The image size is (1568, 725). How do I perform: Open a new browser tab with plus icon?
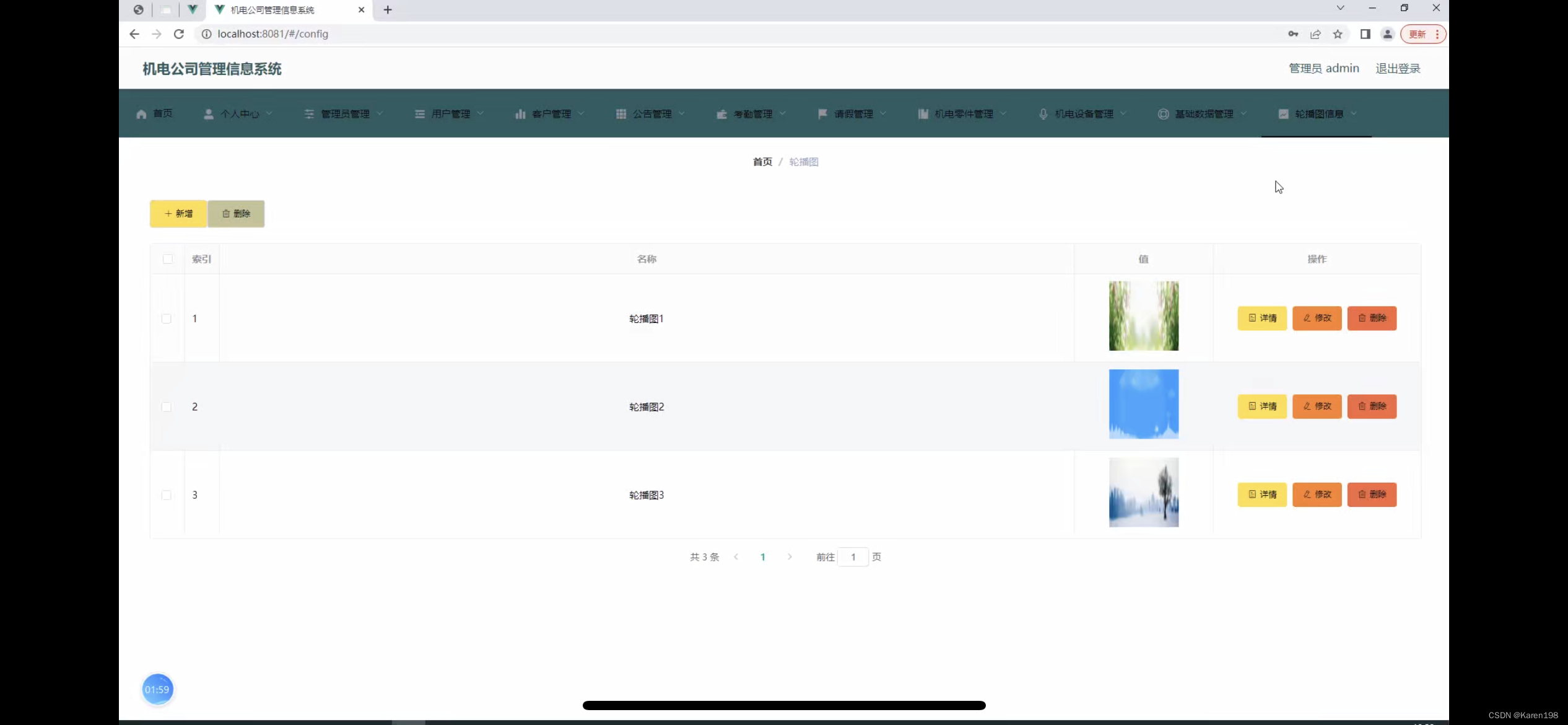point(388,10)
